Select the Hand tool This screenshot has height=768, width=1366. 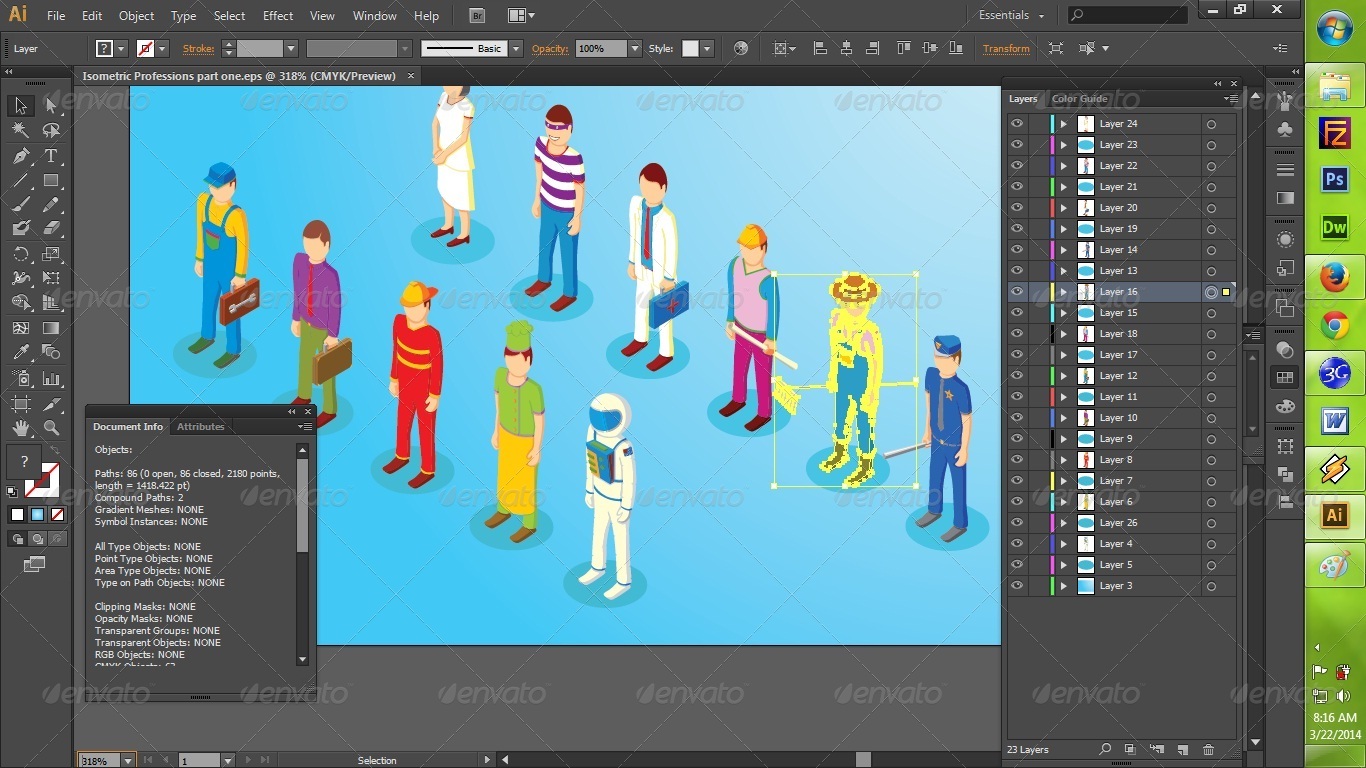(x=20, y=428)
